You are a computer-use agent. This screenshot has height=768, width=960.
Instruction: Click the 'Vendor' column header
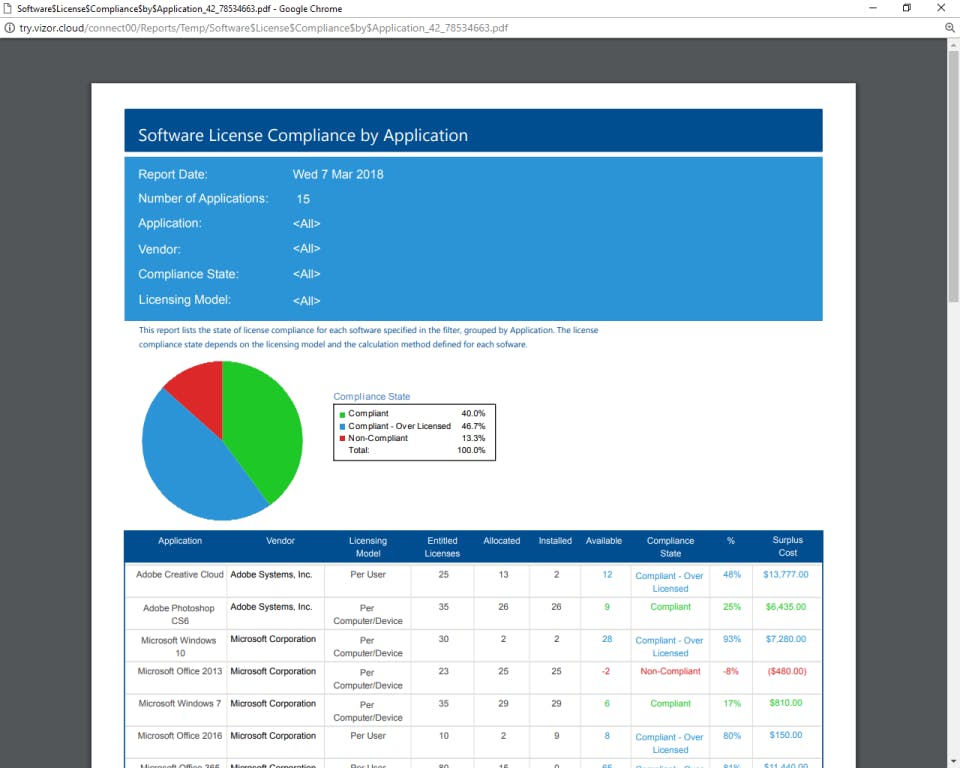(280, 541)
